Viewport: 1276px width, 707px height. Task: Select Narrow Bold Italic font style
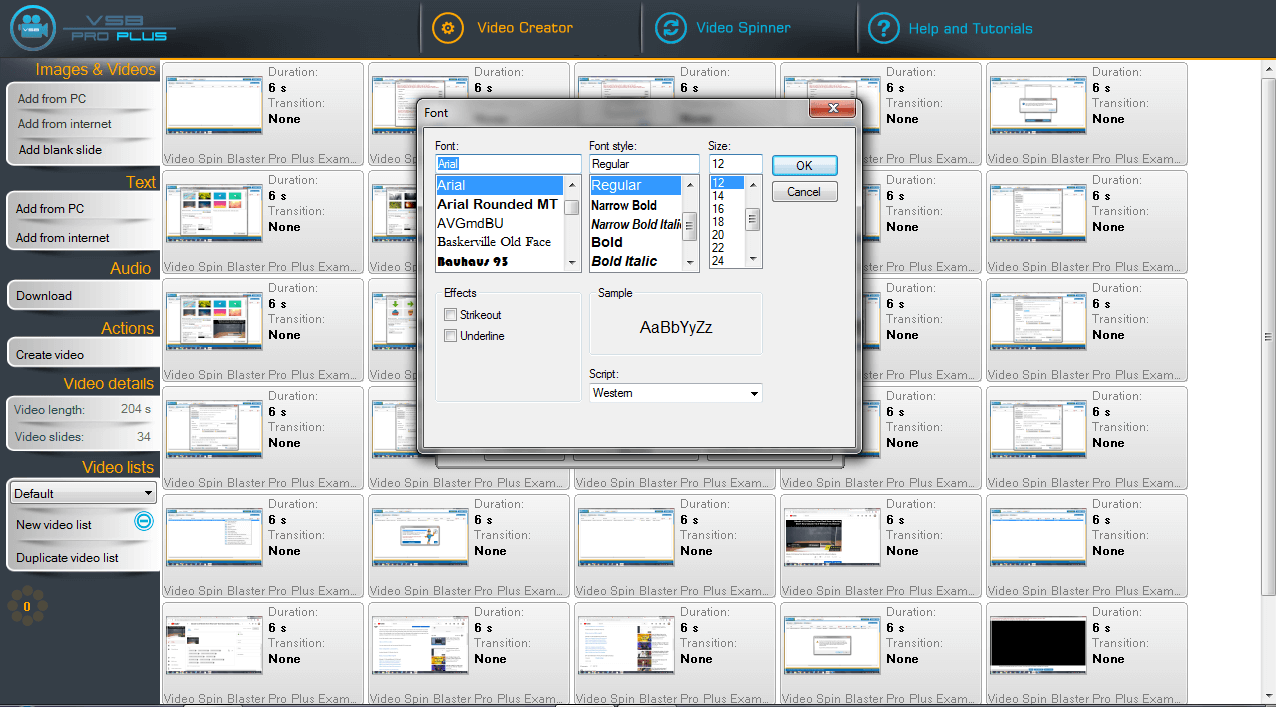[636, 224]
